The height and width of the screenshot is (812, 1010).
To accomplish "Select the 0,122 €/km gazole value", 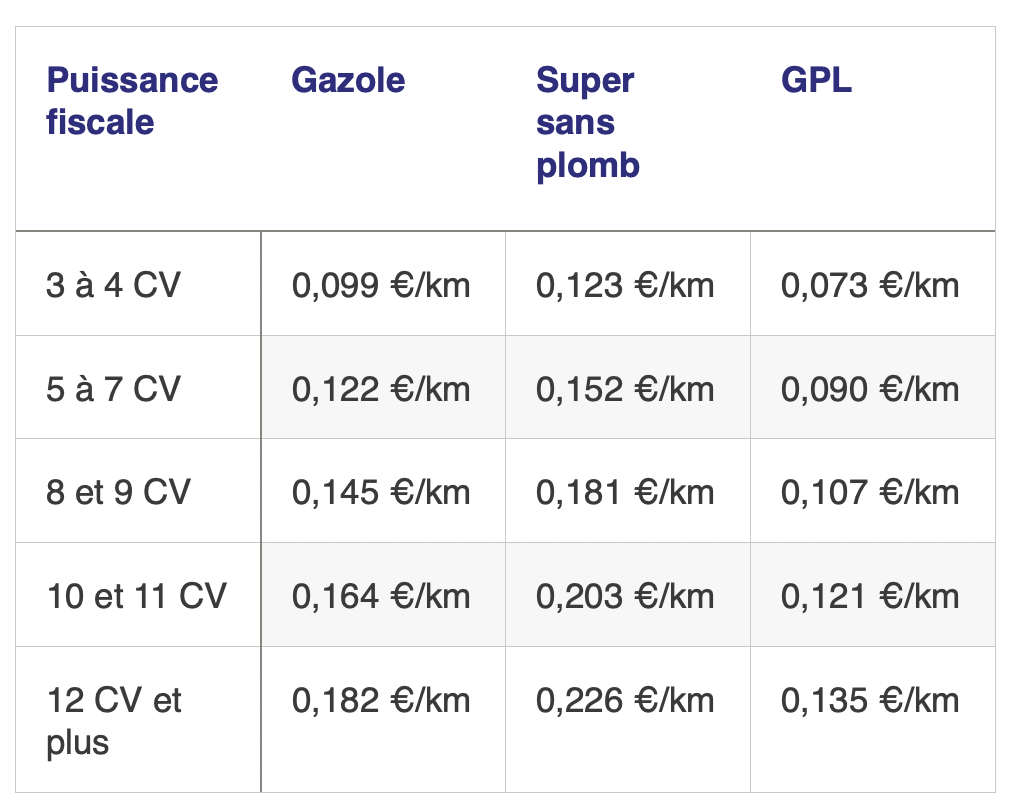I will tap(381, 390).
